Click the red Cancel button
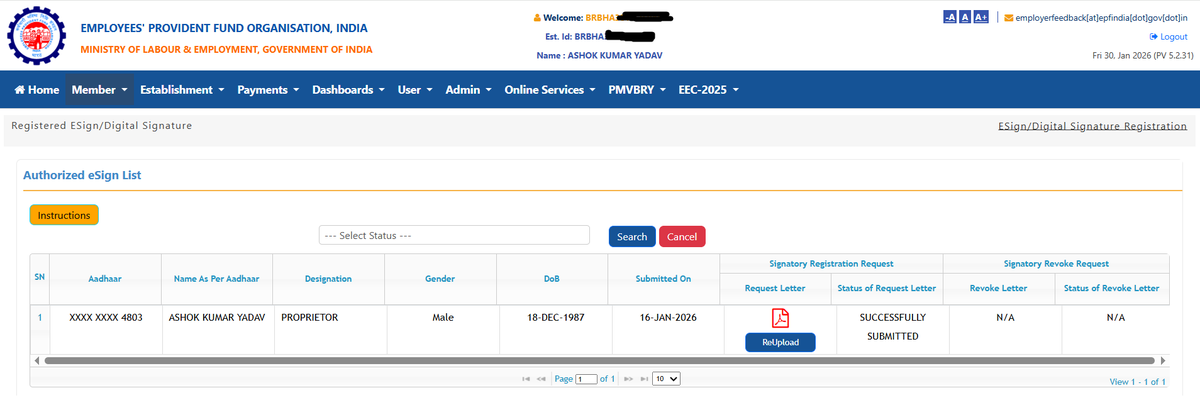Viewport: 1200px width, 405px height. point(682,237)
